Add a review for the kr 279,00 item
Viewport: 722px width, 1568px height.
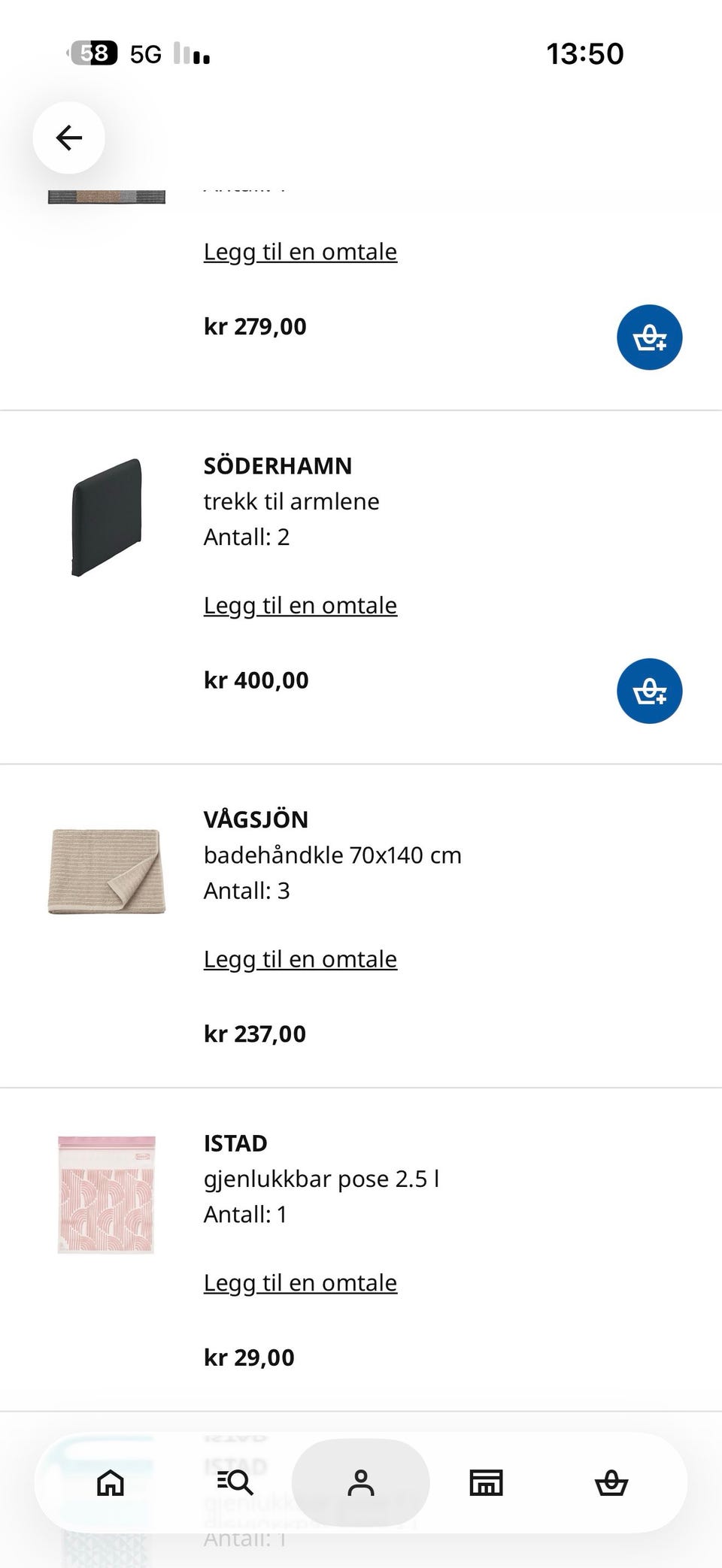(x=300, y=253)
